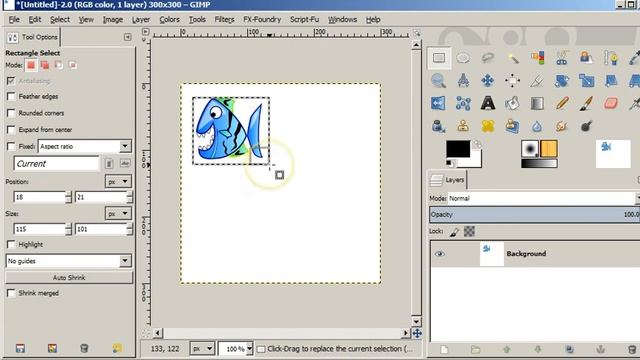Select the Paths tool
The height and width of the screenshot is (360, 640).
[611, 58]
